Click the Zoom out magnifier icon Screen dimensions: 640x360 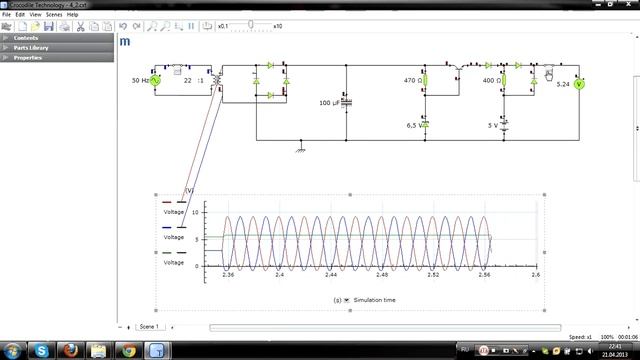[165, 27]
